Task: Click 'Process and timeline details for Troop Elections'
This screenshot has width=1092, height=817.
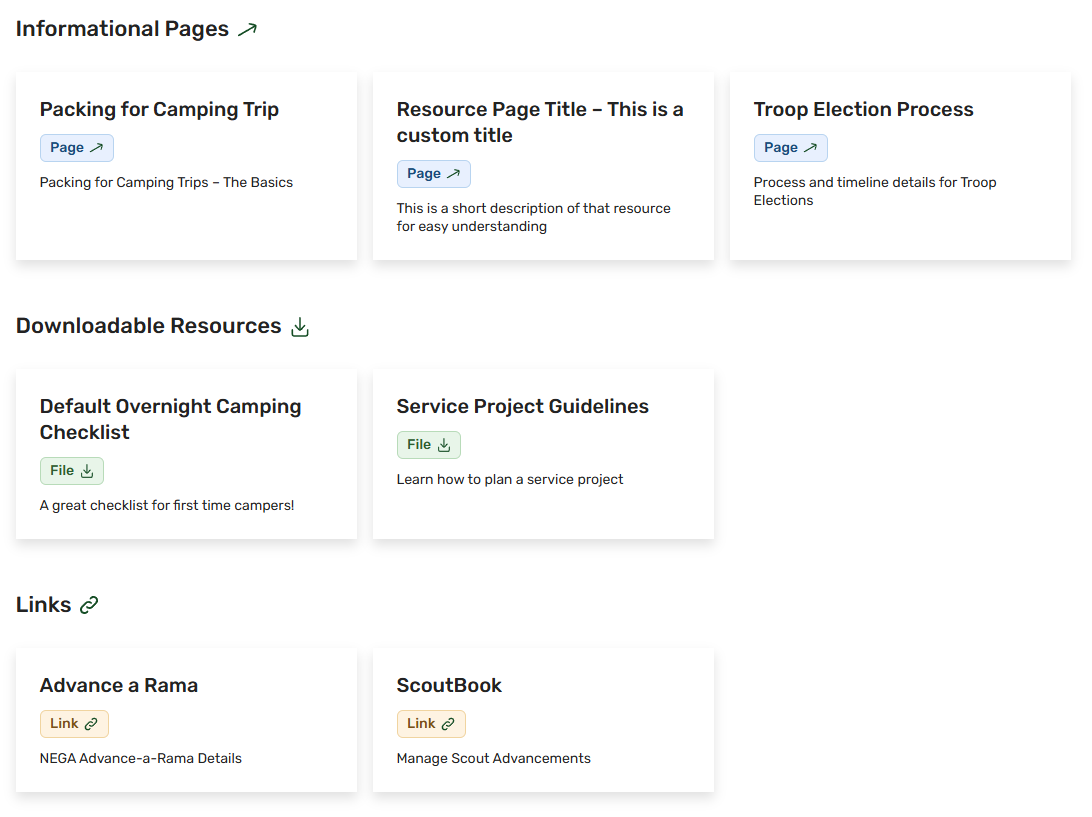Action: [875, 192]
